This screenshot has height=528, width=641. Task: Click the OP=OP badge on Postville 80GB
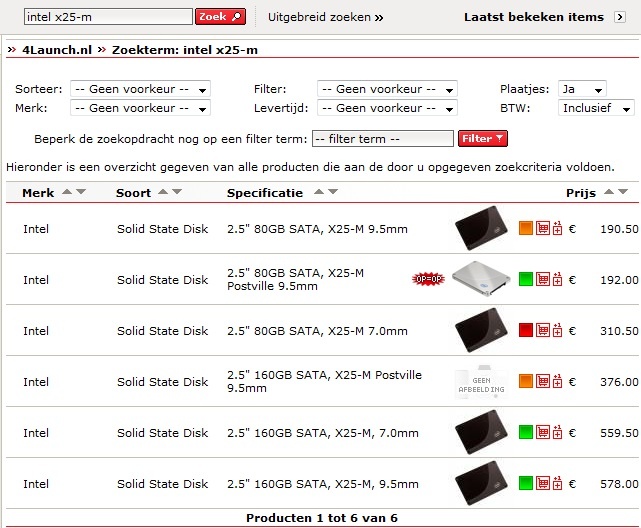click(x=428, y=279)
